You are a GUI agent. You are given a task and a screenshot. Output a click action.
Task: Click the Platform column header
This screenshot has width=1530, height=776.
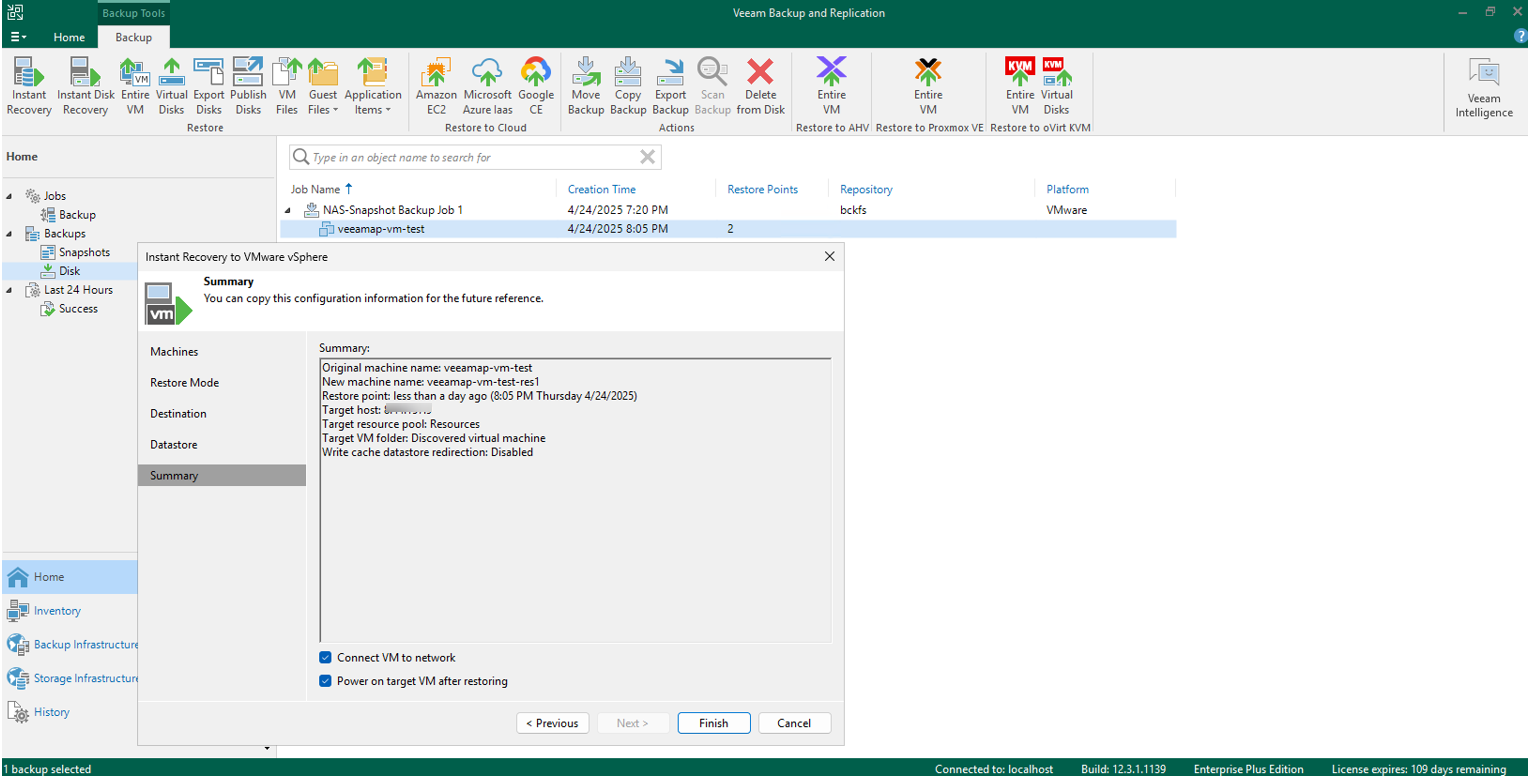pos(1067,189)
